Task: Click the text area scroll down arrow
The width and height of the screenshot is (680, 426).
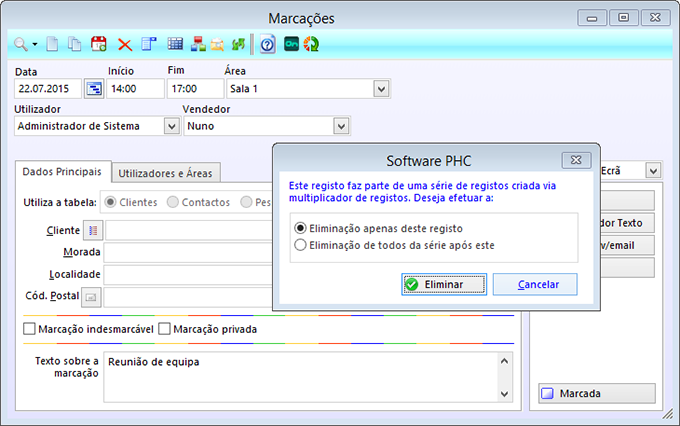Action: pyautogui.click(x=504, y=394)
